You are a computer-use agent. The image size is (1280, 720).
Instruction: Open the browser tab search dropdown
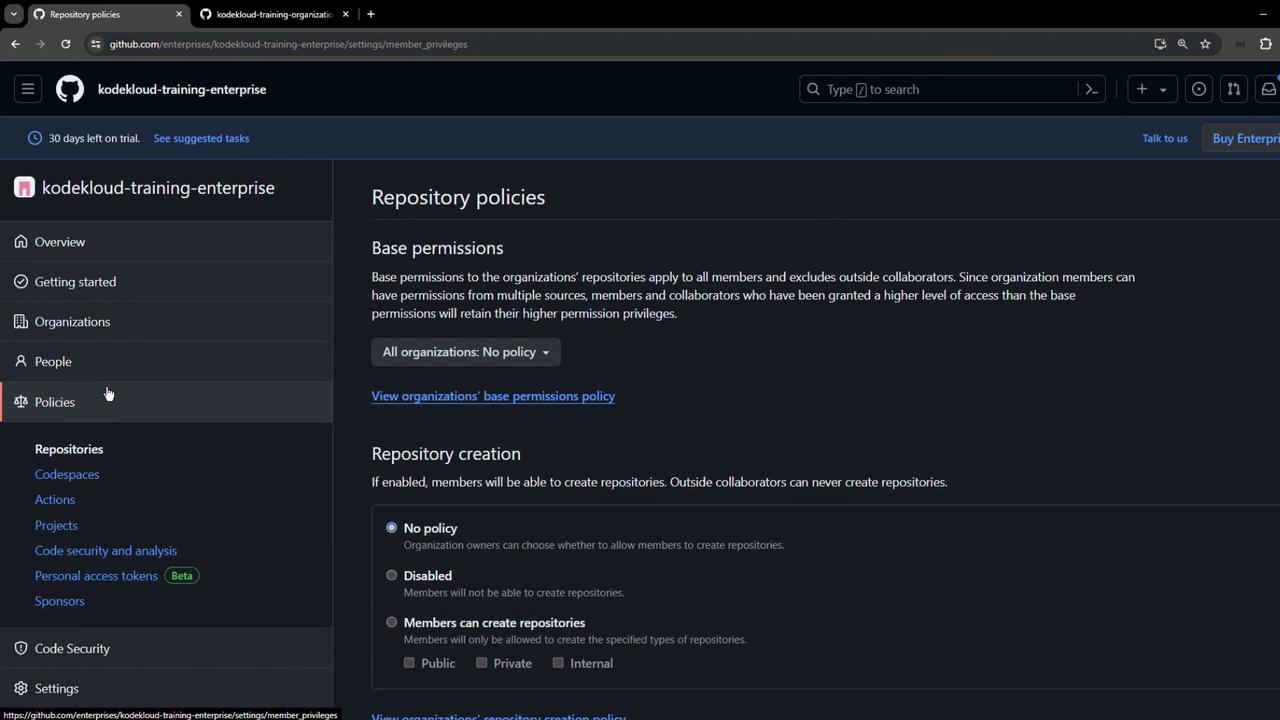(14, 14)
